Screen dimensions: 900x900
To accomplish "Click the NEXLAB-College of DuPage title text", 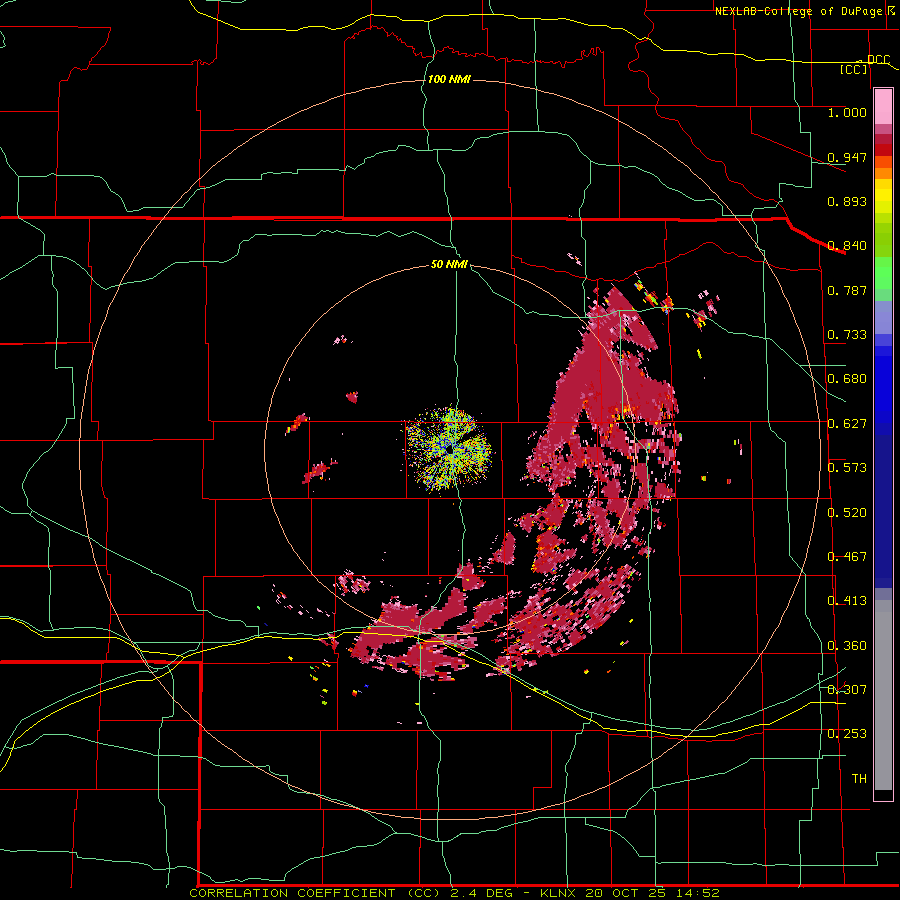I will (x=798, y=11).
